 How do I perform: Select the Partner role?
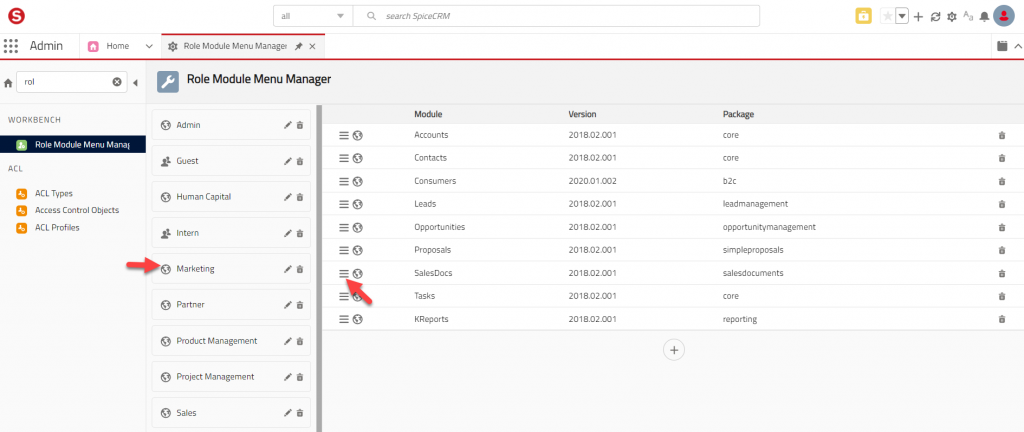(x=231, y=304)
